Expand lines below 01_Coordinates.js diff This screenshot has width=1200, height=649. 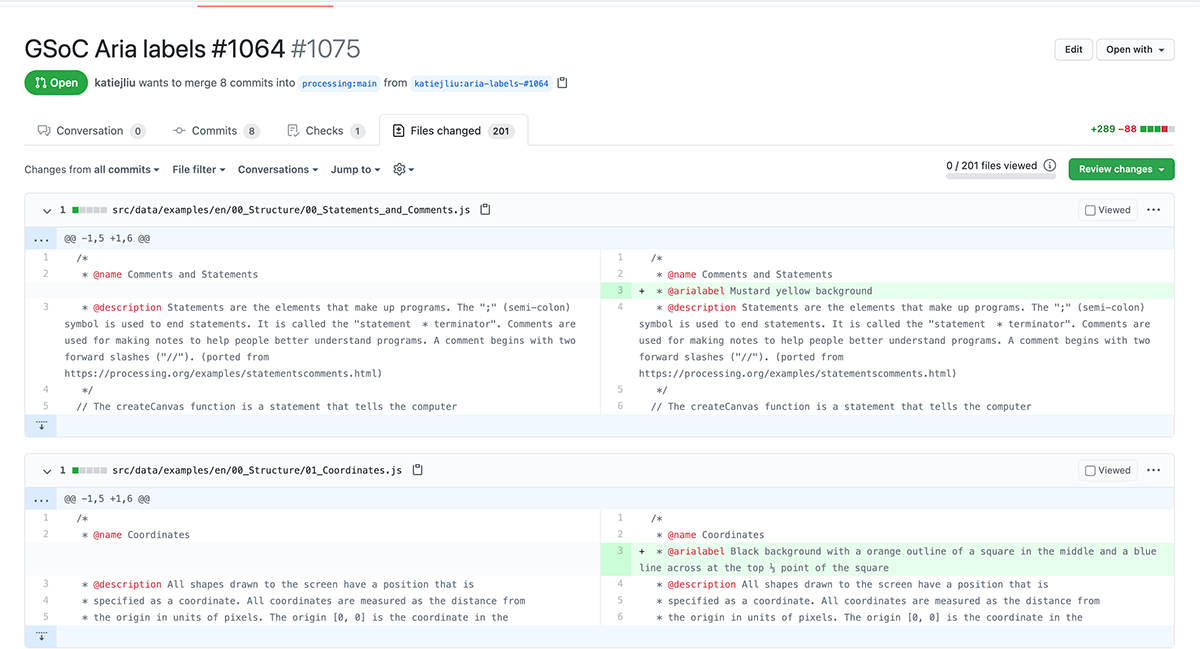pos(41,636)
